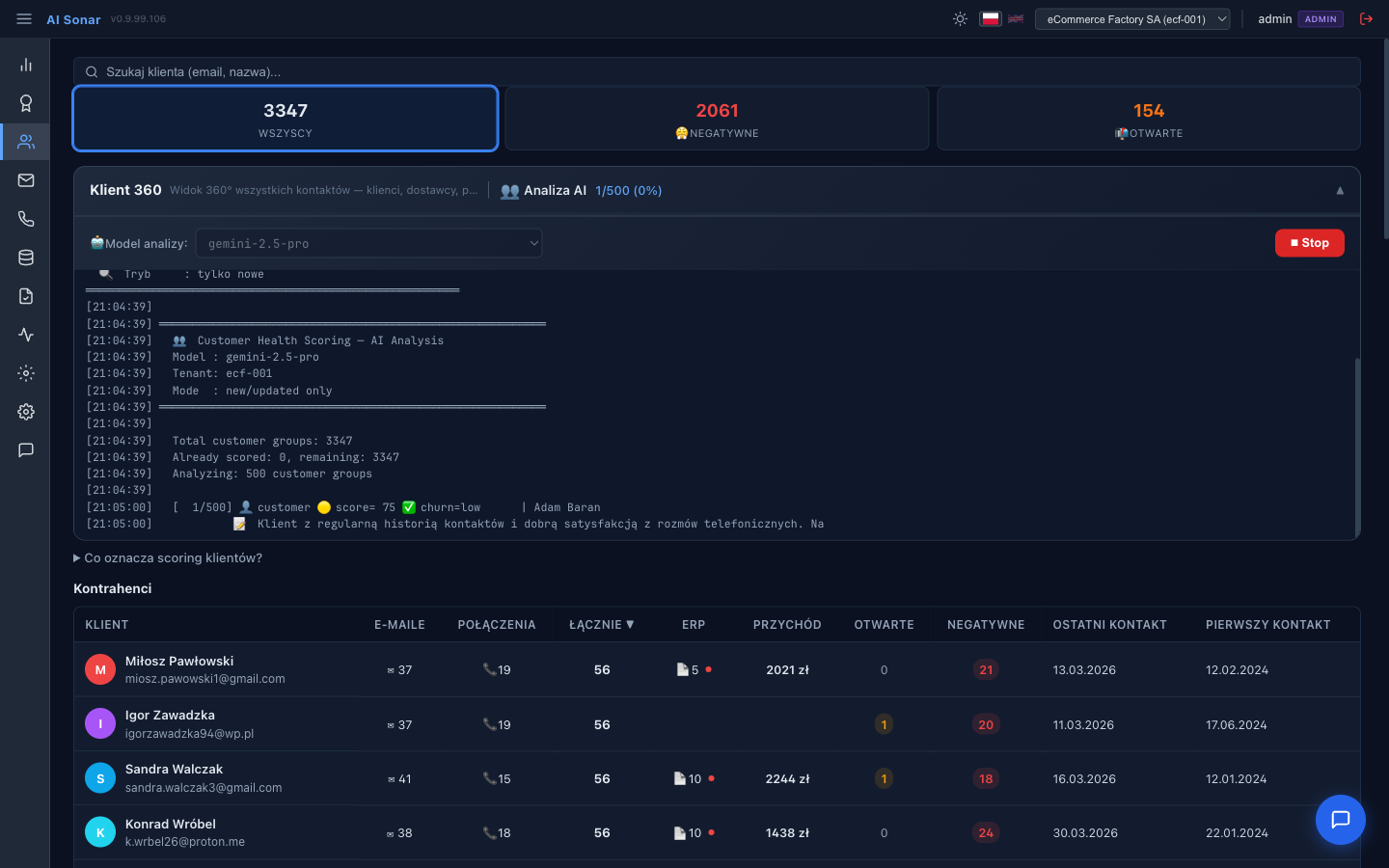This screenshot has height=868, width=1389.
Task: Click the customer search input field
Action: [x=717, y=71]
